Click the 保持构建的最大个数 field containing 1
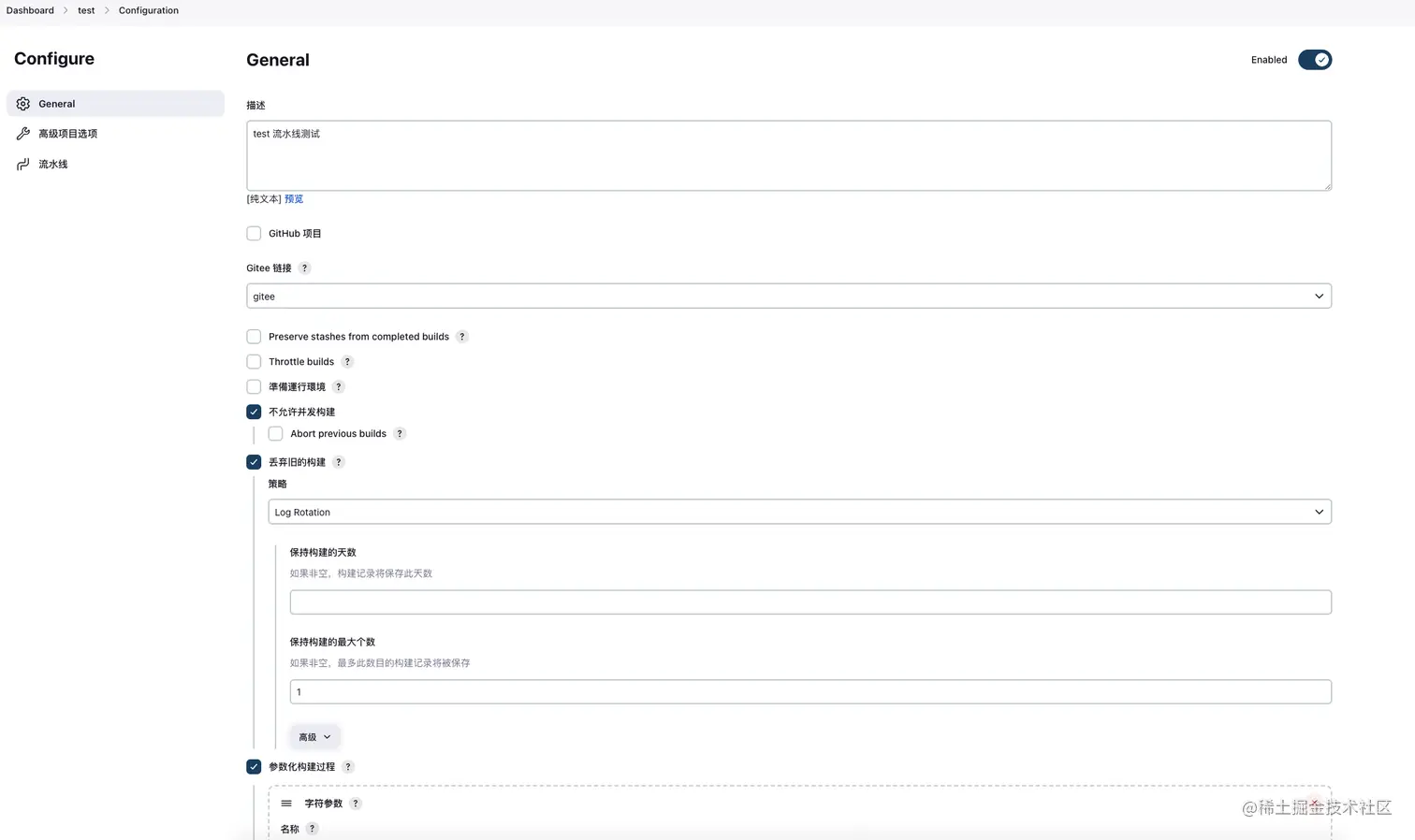The height and width of the screenshot is (840, 1415). pyautogui.click(x=810, y=692)
